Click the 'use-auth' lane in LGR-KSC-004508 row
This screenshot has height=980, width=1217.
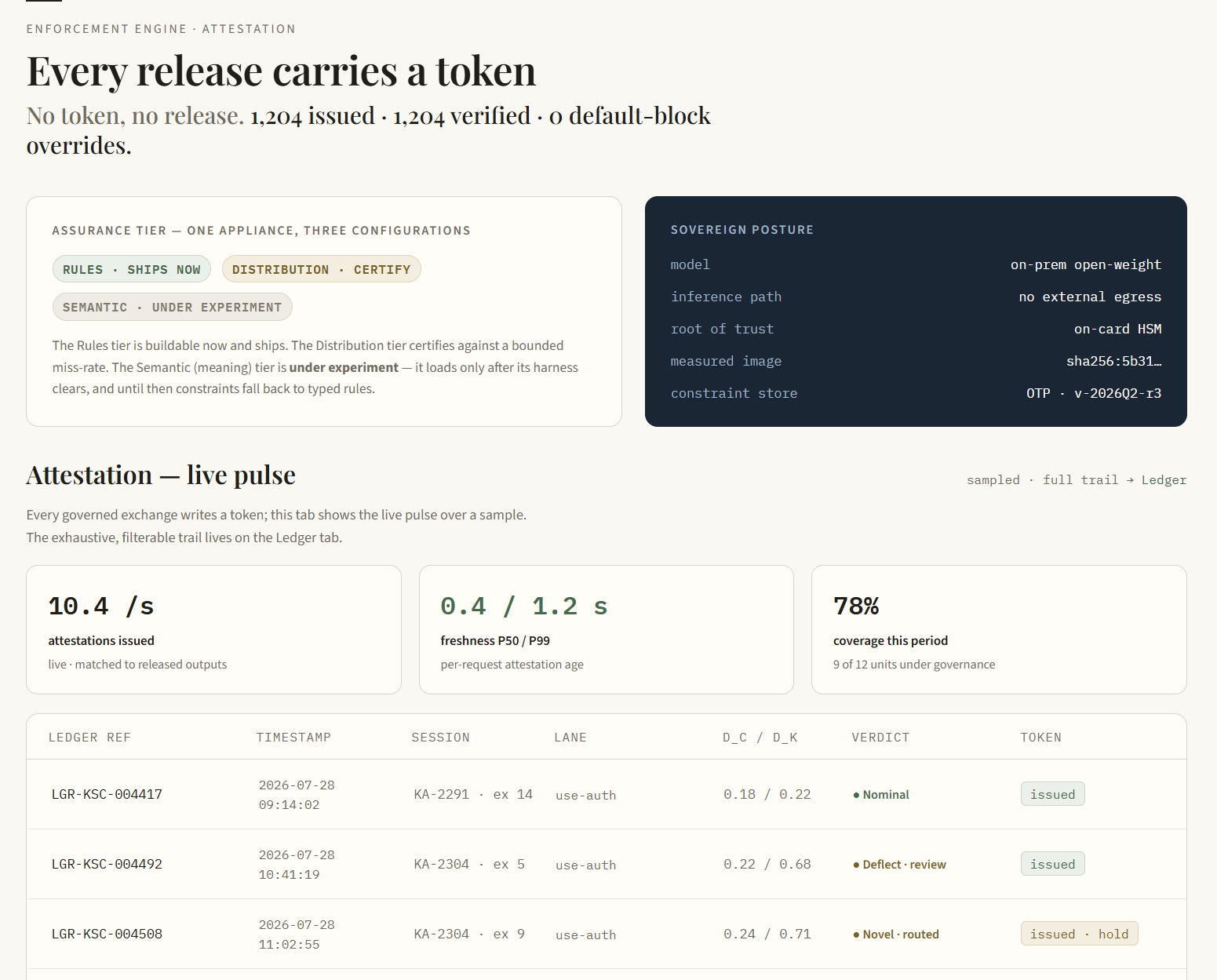tap(586, 935)
